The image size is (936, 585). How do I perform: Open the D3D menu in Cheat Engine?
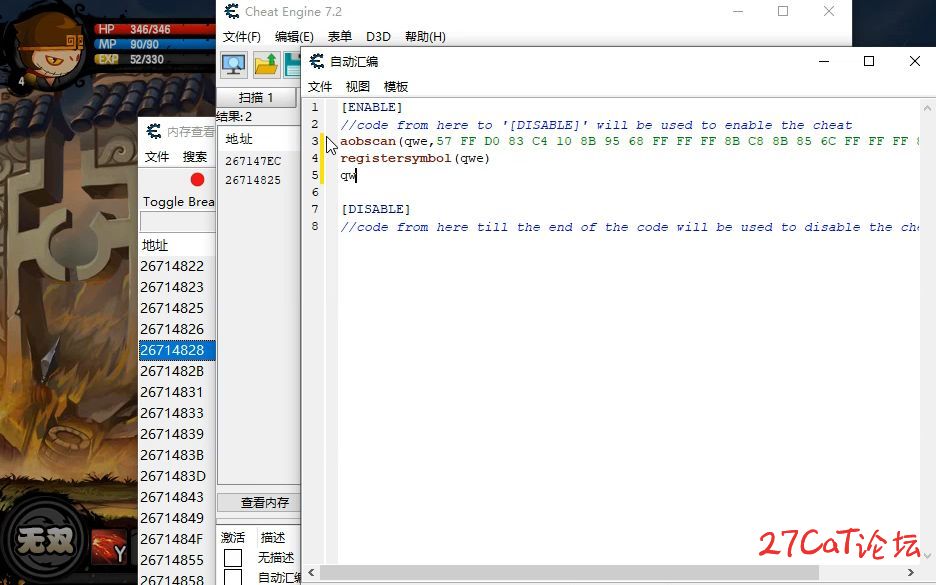click(378, 36)
